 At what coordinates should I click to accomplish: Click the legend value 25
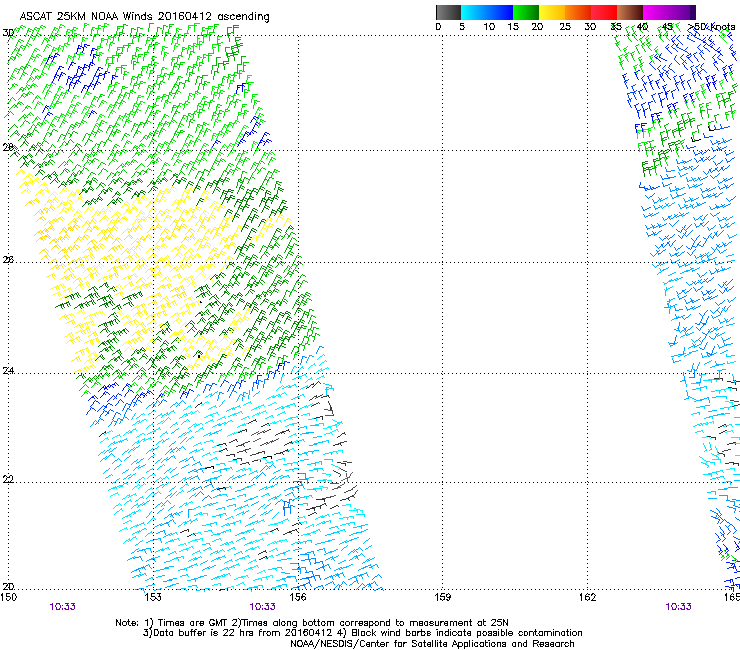coord(565,27)
